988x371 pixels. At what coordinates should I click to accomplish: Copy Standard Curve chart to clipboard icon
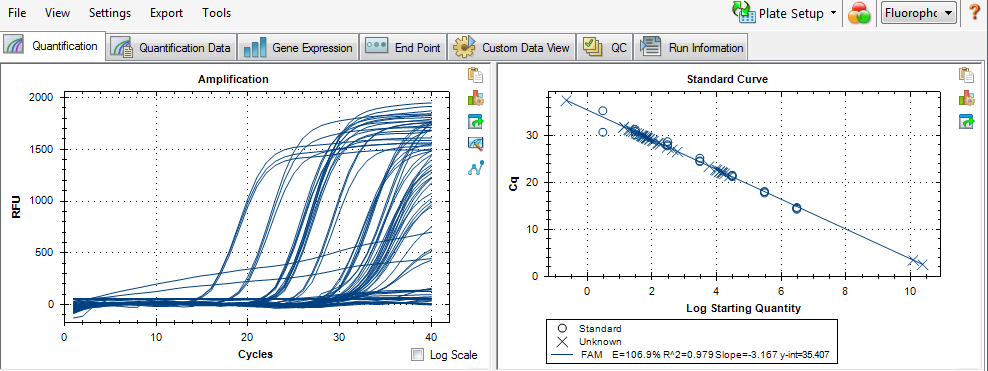tap(967, 75)
